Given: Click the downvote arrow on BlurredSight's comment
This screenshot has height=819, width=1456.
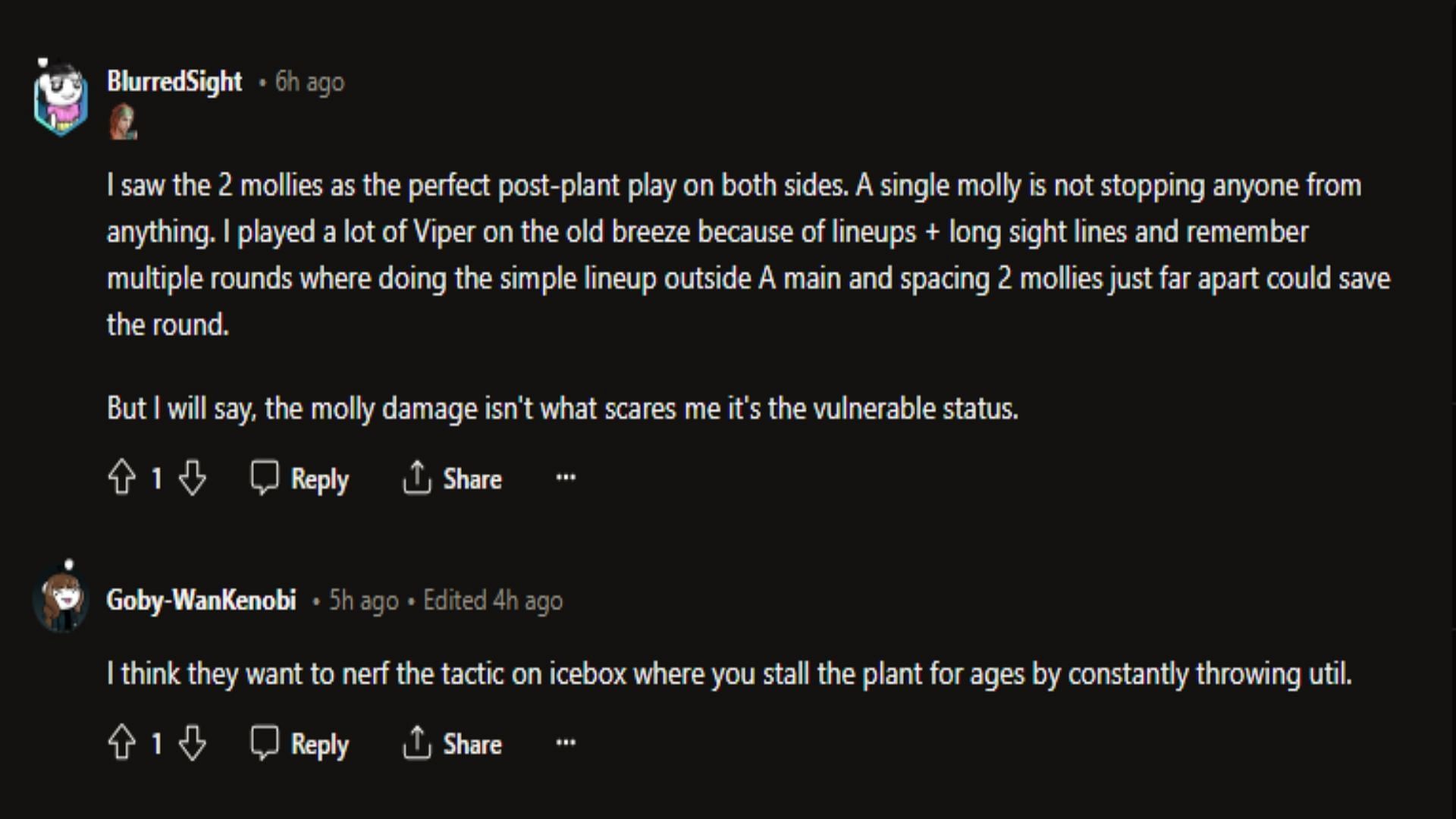Looking at the screenshot, I should point(191,479).
